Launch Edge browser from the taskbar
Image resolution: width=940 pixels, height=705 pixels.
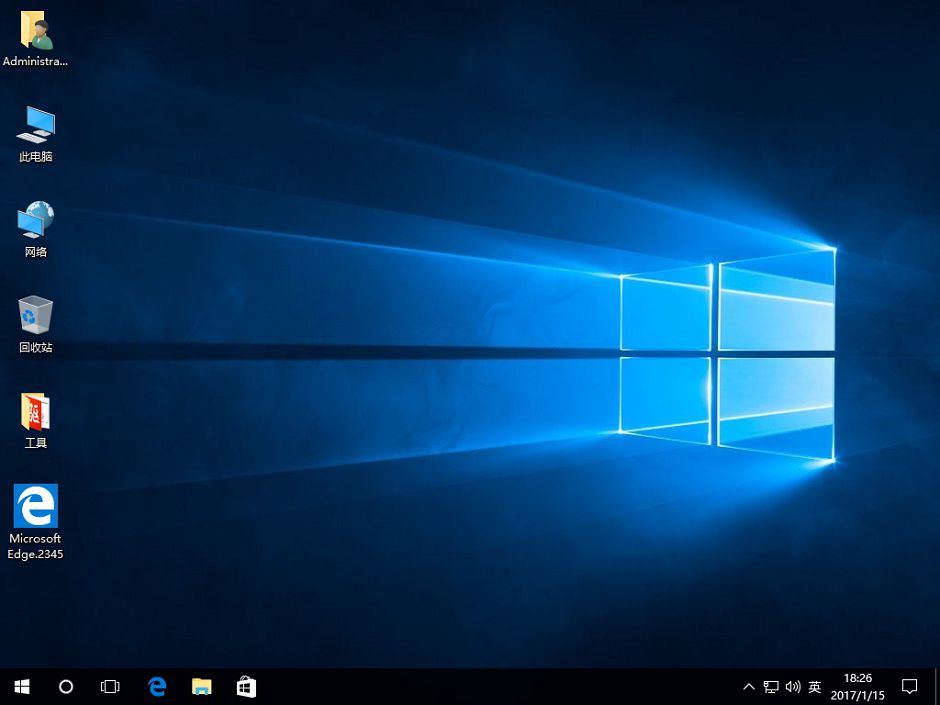click(x=157, y=686)
